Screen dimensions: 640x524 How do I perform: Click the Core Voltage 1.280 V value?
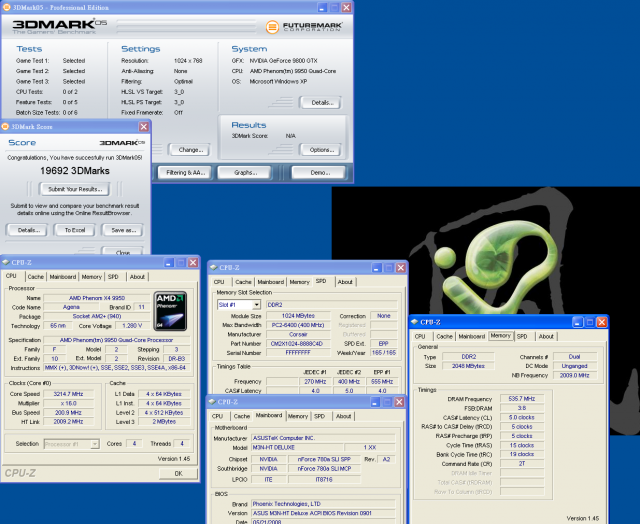pos(132,326)
